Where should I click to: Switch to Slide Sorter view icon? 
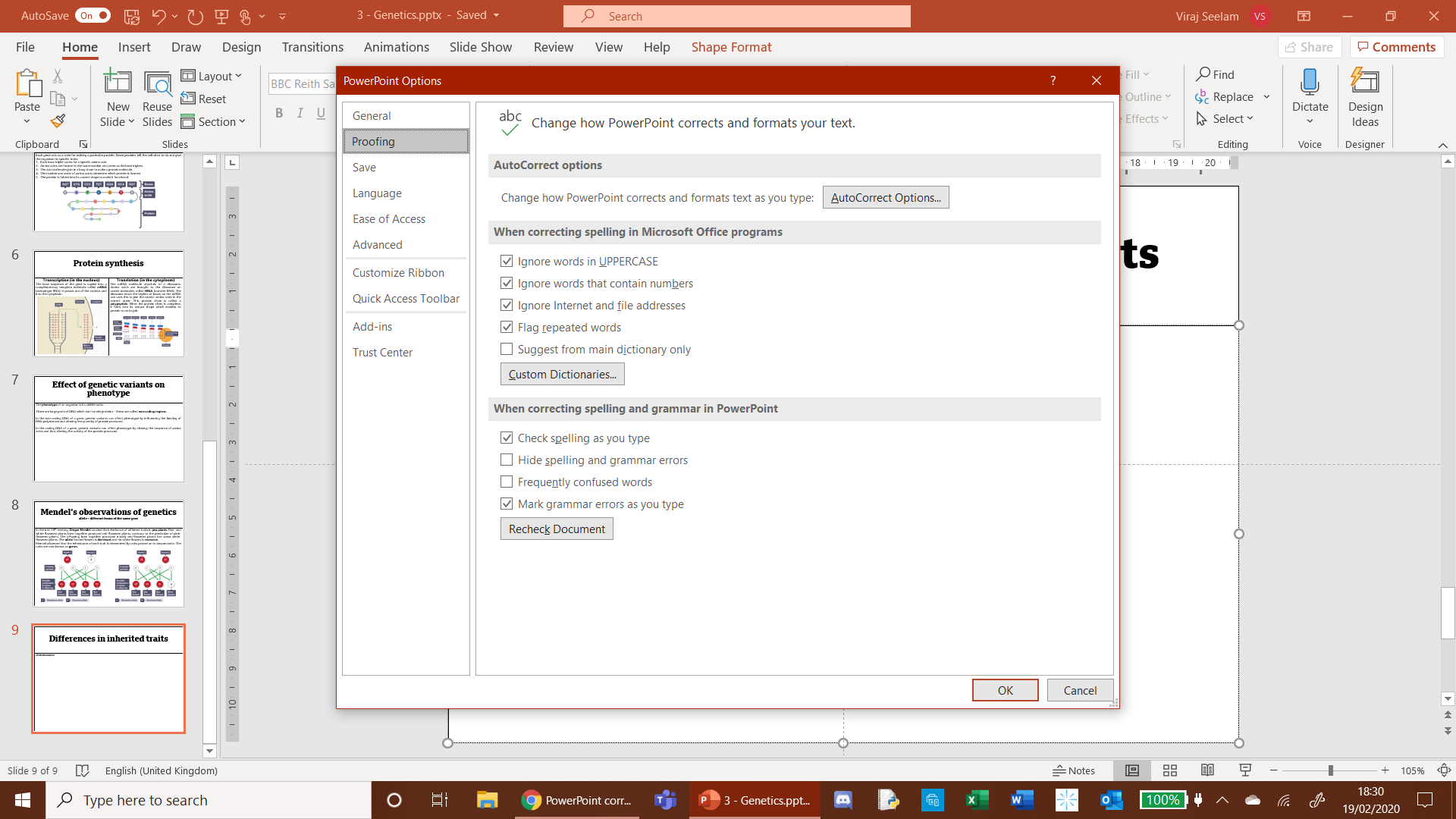1170,770
